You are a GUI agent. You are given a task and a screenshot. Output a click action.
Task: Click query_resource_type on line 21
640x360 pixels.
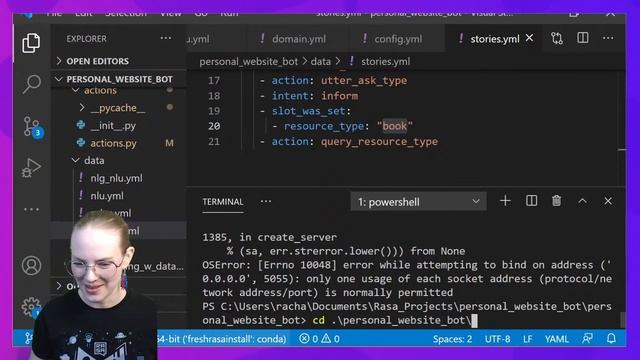[x=379, y=142]
